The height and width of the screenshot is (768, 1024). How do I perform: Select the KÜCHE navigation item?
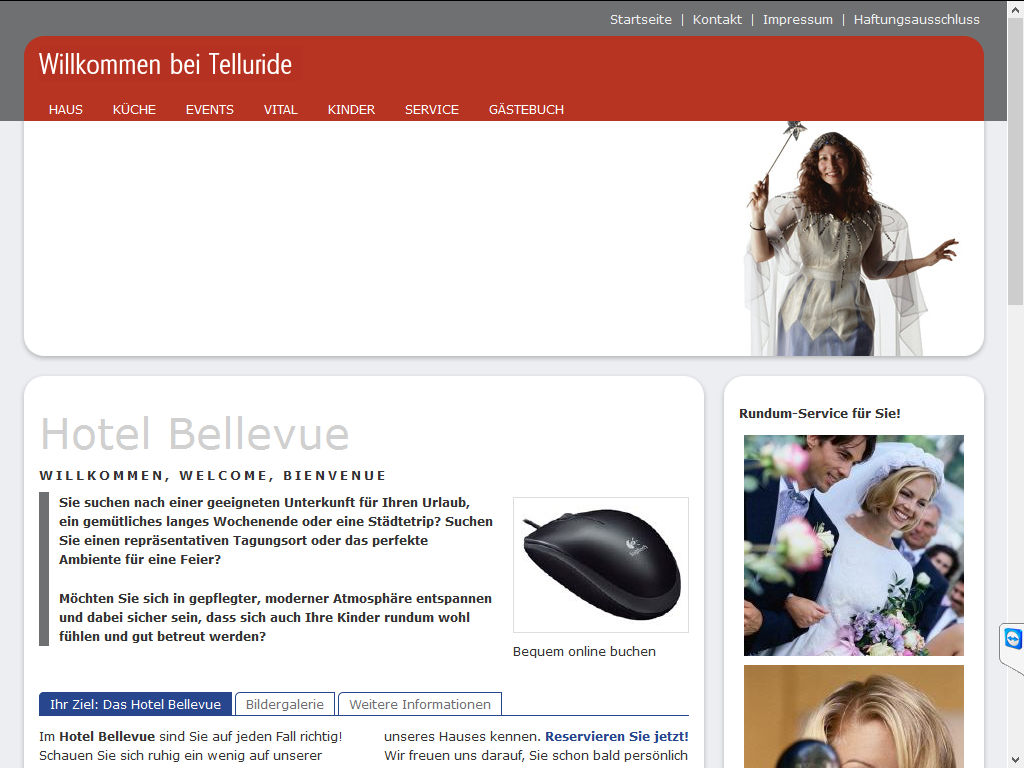[x=134, y=110]
